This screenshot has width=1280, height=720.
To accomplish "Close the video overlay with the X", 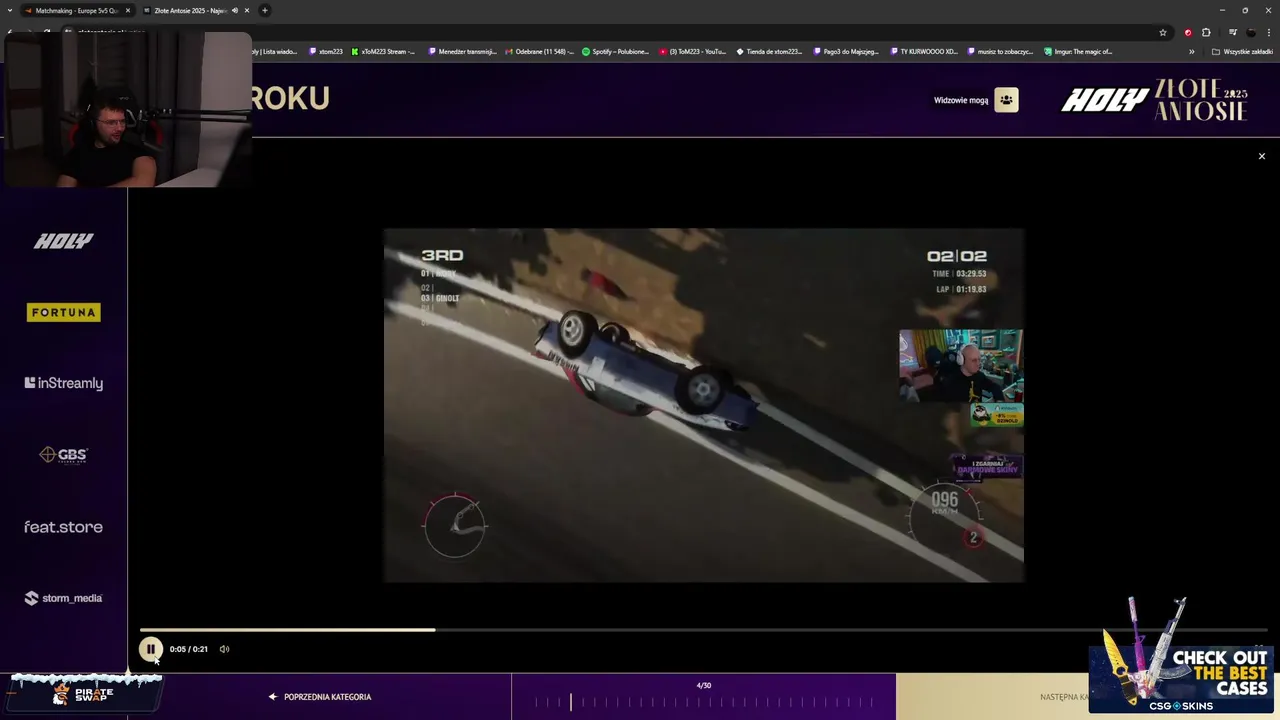I will [1261, 156].
